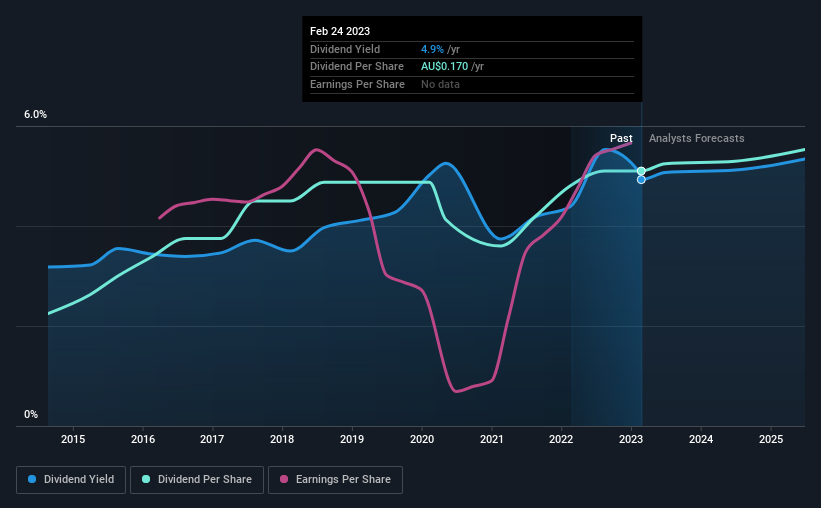Click the 6.0% y-axis label
Screen dimensions: 821x508
pyautogui.click(x=36, y=115)
